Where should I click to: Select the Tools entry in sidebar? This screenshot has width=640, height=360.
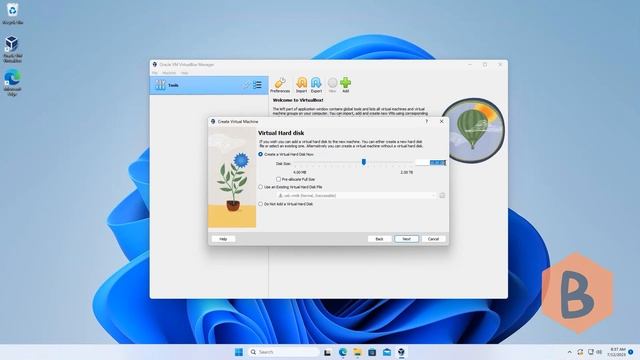coord(209,85)
